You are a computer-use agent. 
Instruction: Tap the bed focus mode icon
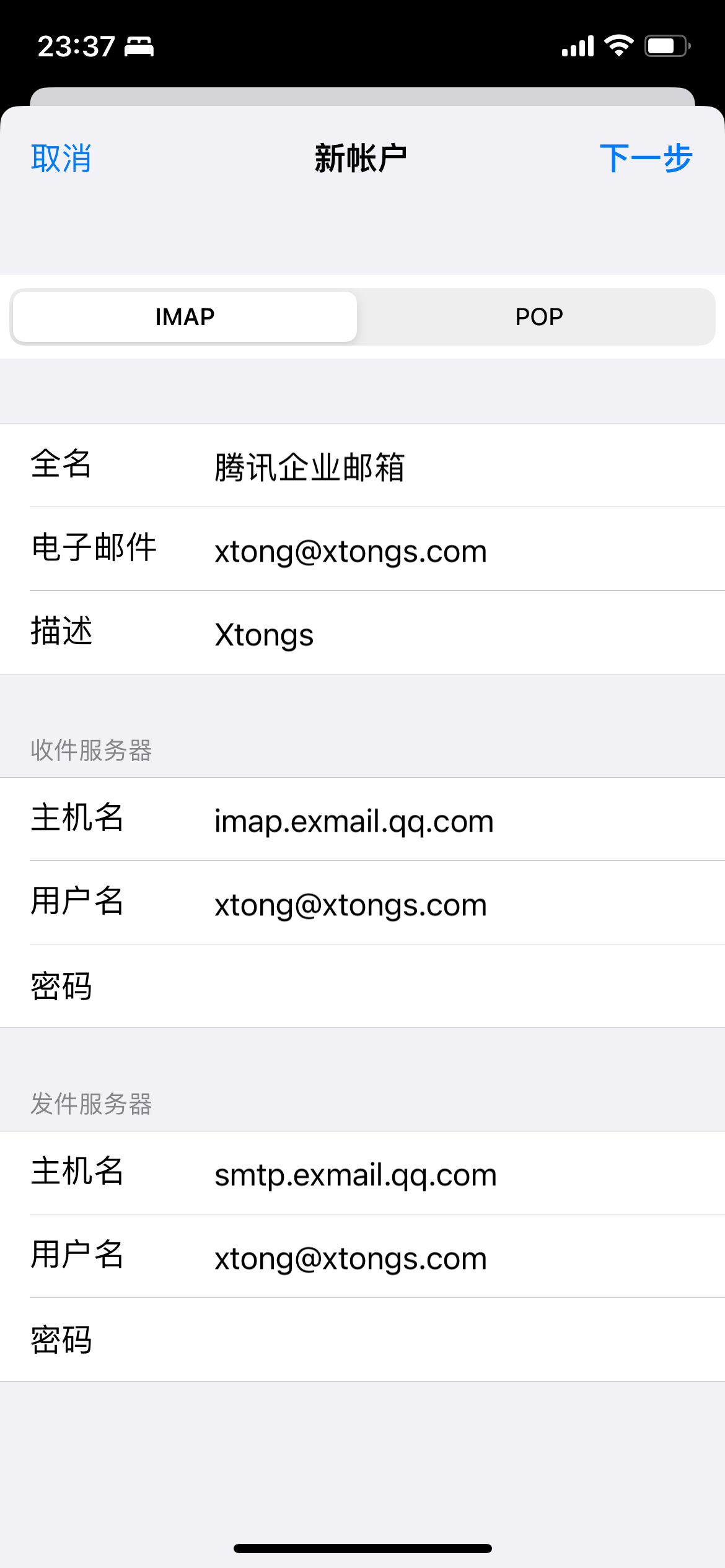click(139, 47)
